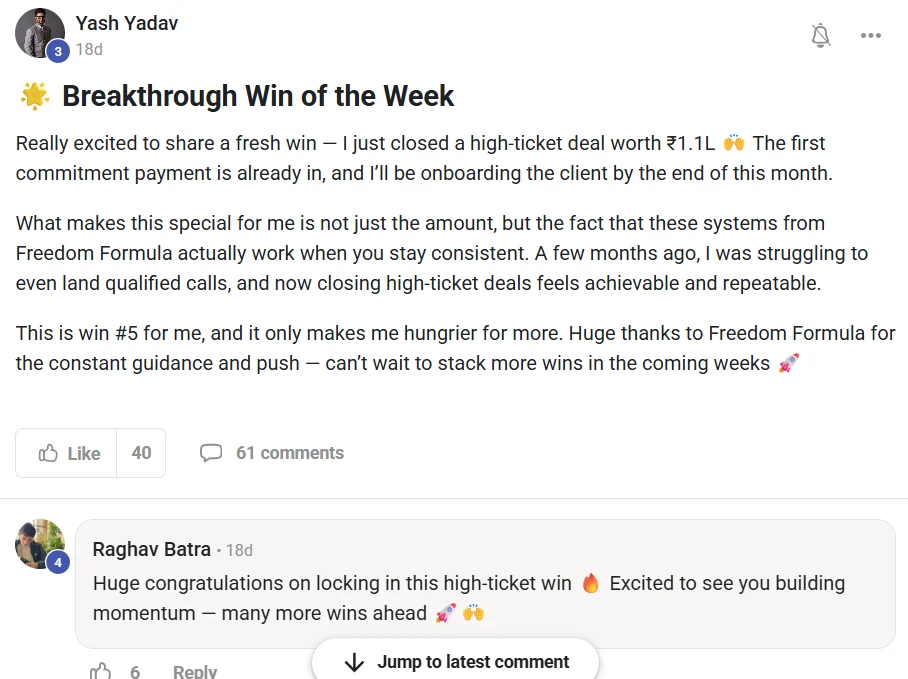This screenshot has height=679, width=908.
Task: Click the 40 likes count to view likers
Action: (140, 453)
